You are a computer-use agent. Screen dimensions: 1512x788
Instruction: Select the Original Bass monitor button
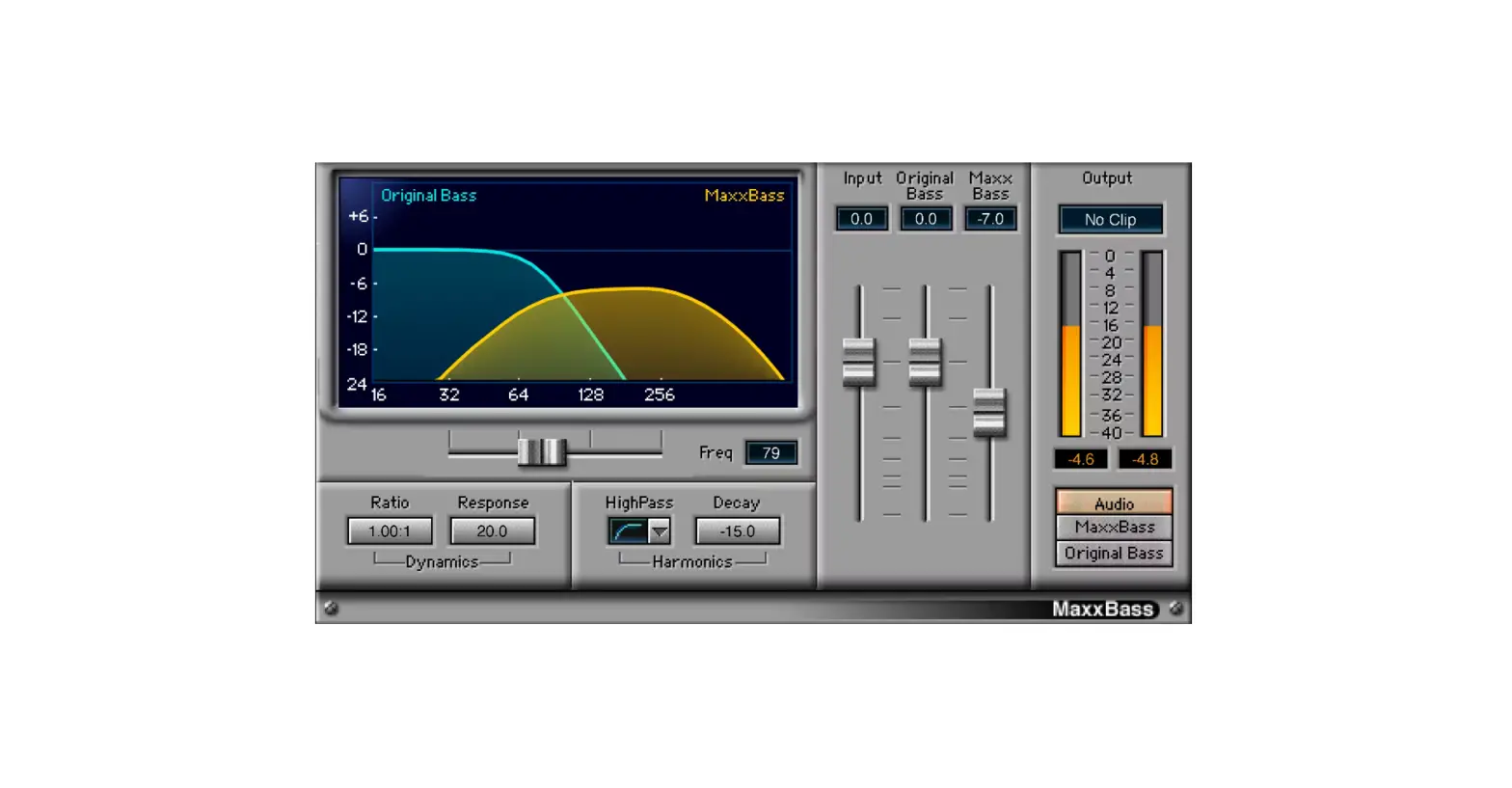click(1114, 554)
